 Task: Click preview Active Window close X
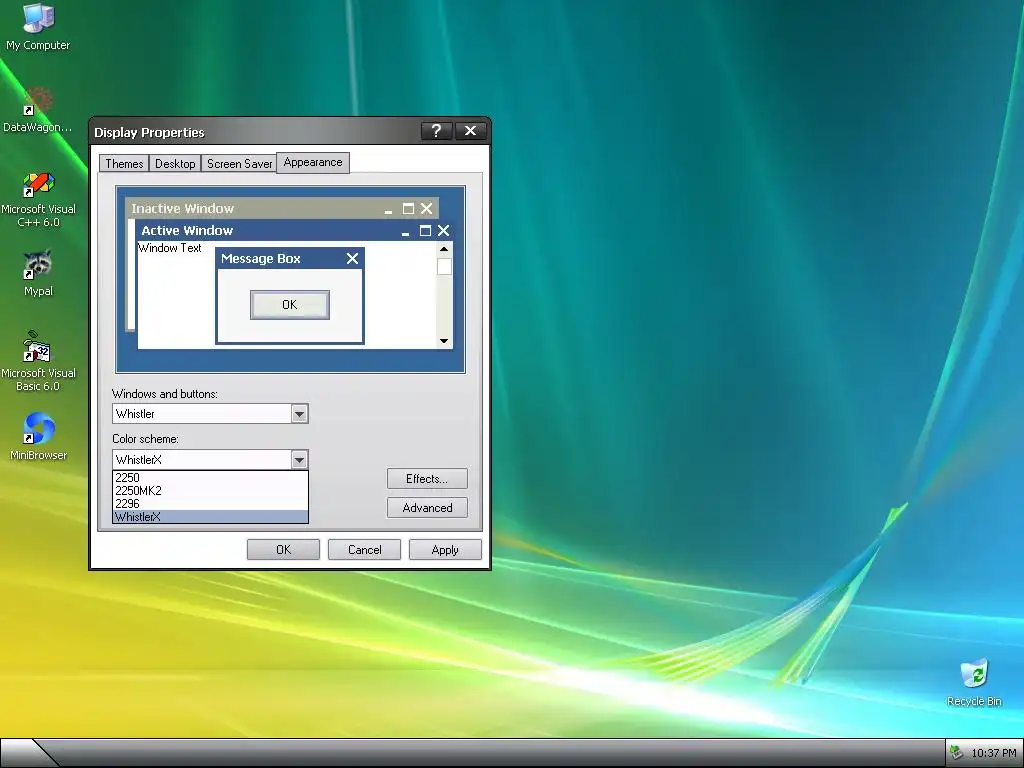(443, 231)
